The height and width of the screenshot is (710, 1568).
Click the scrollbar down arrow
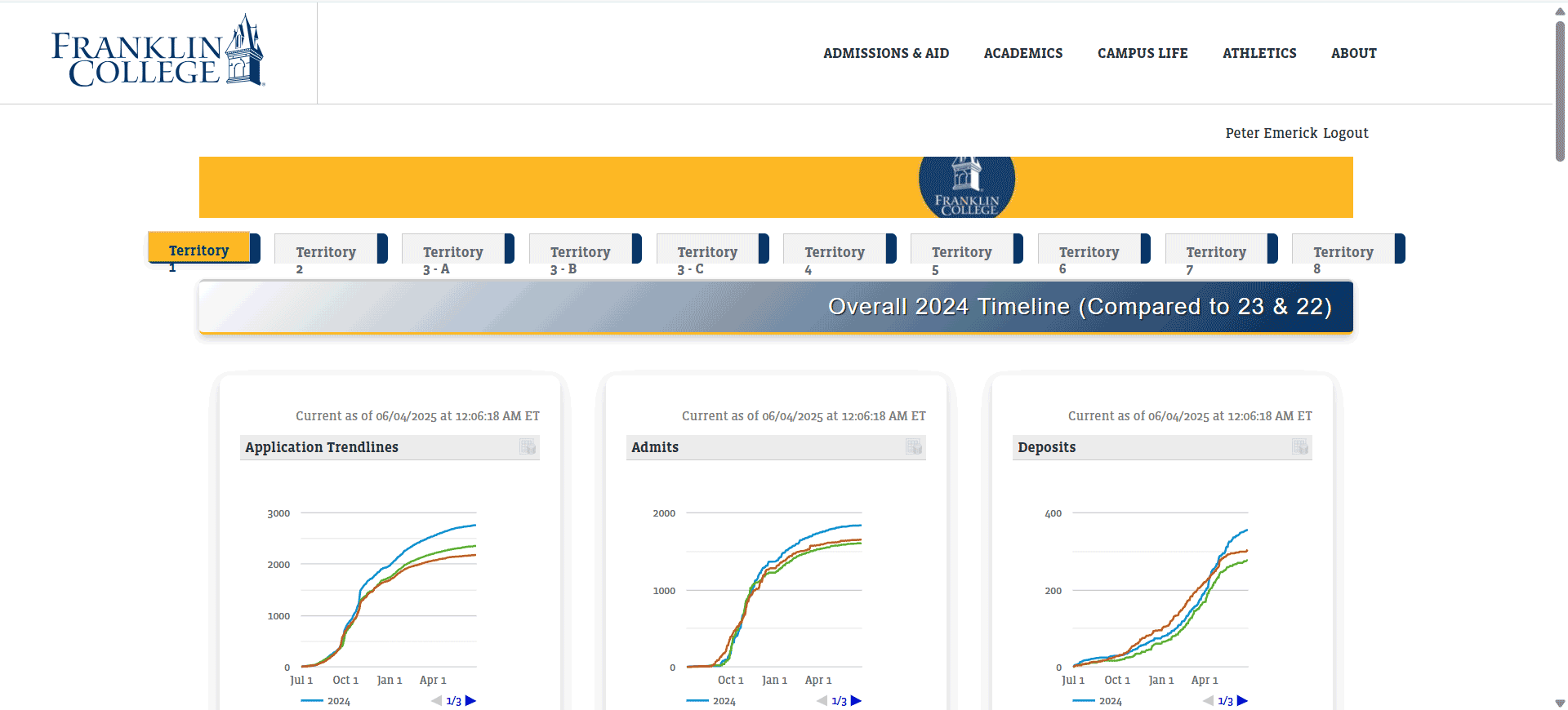(x=1560, y=703)
